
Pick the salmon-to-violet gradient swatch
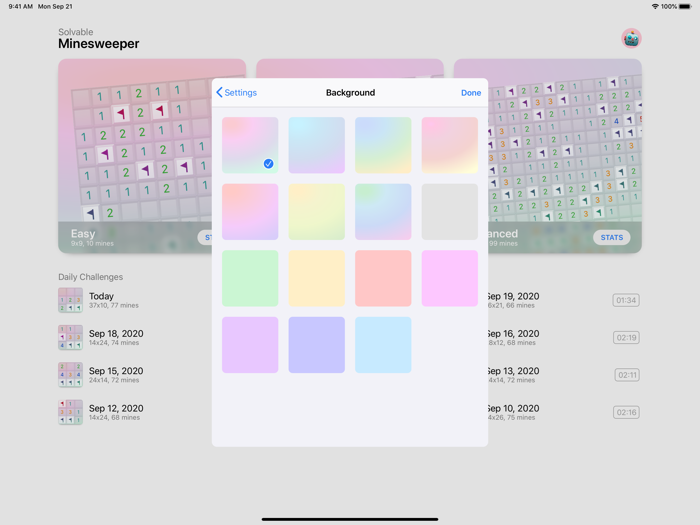point(250,212)
